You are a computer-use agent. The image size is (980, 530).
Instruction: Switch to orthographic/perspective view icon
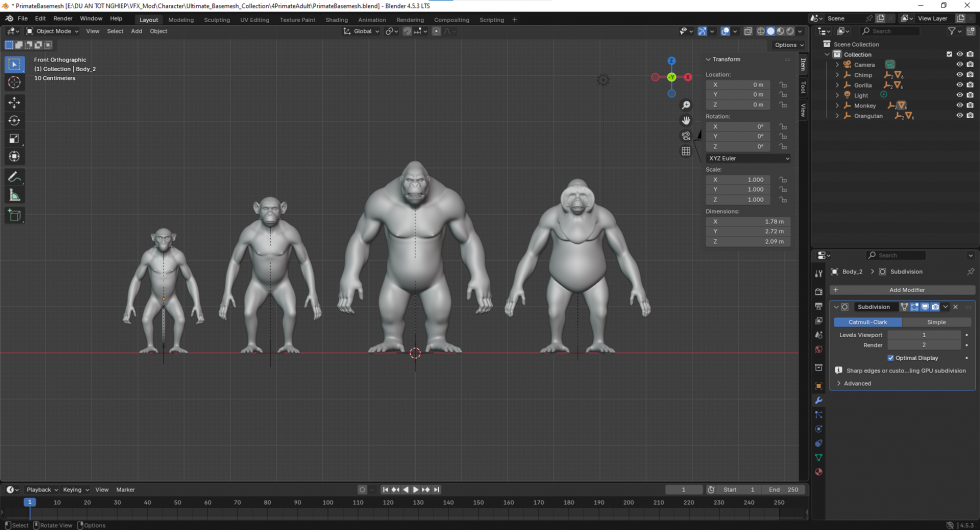pyautogui.click(x=686, y=151)
